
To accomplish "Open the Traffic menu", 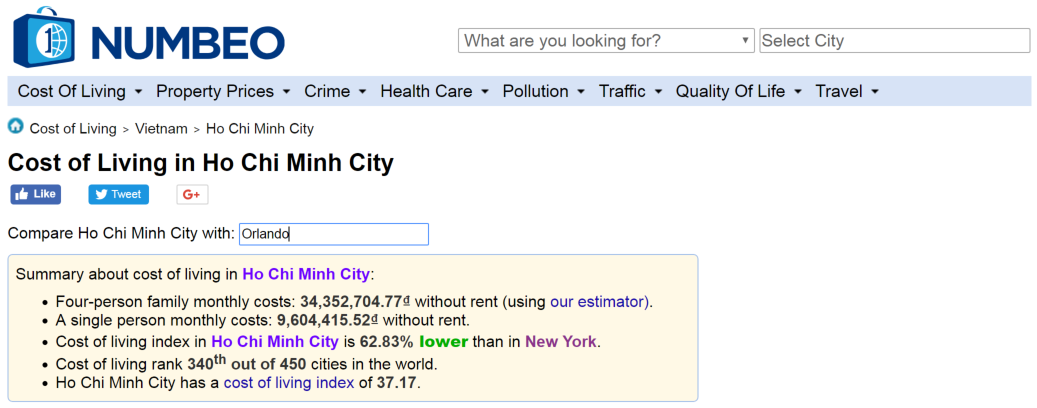I will (x=630, y=91).
